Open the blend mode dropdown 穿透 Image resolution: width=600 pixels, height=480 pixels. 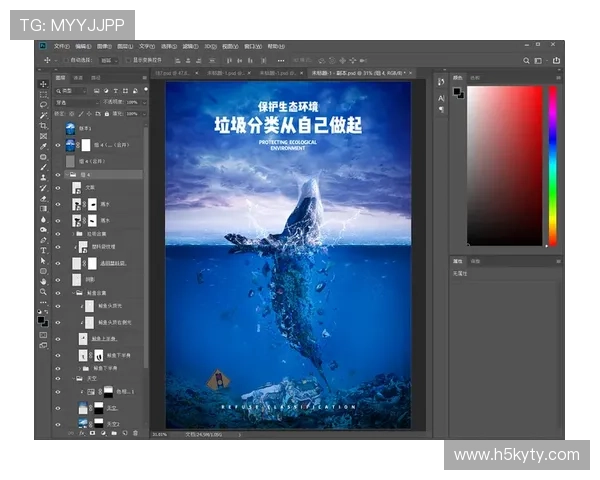tap(77, 103)
